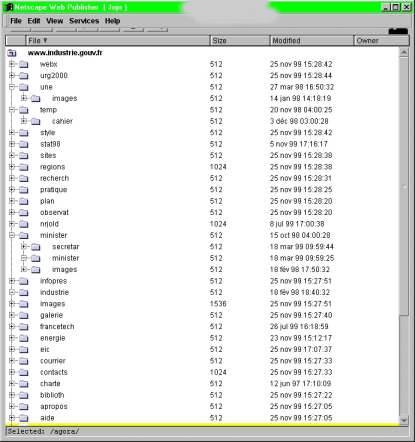Click the stat98 folder icon
This screenshot has width=415, height=442.
[x=24, y=144]
